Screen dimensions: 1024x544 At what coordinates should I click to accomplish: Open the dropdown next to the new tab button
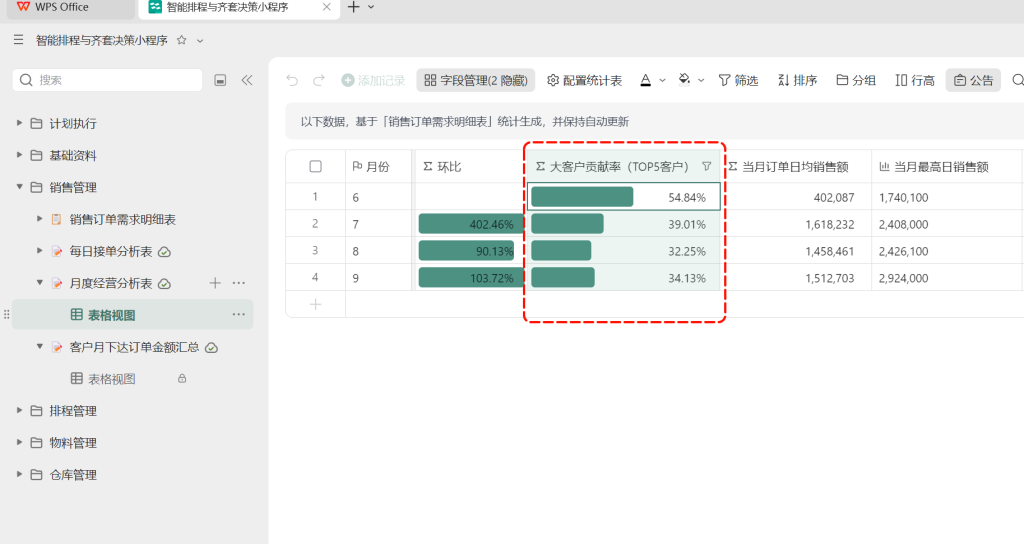[371, 7]
